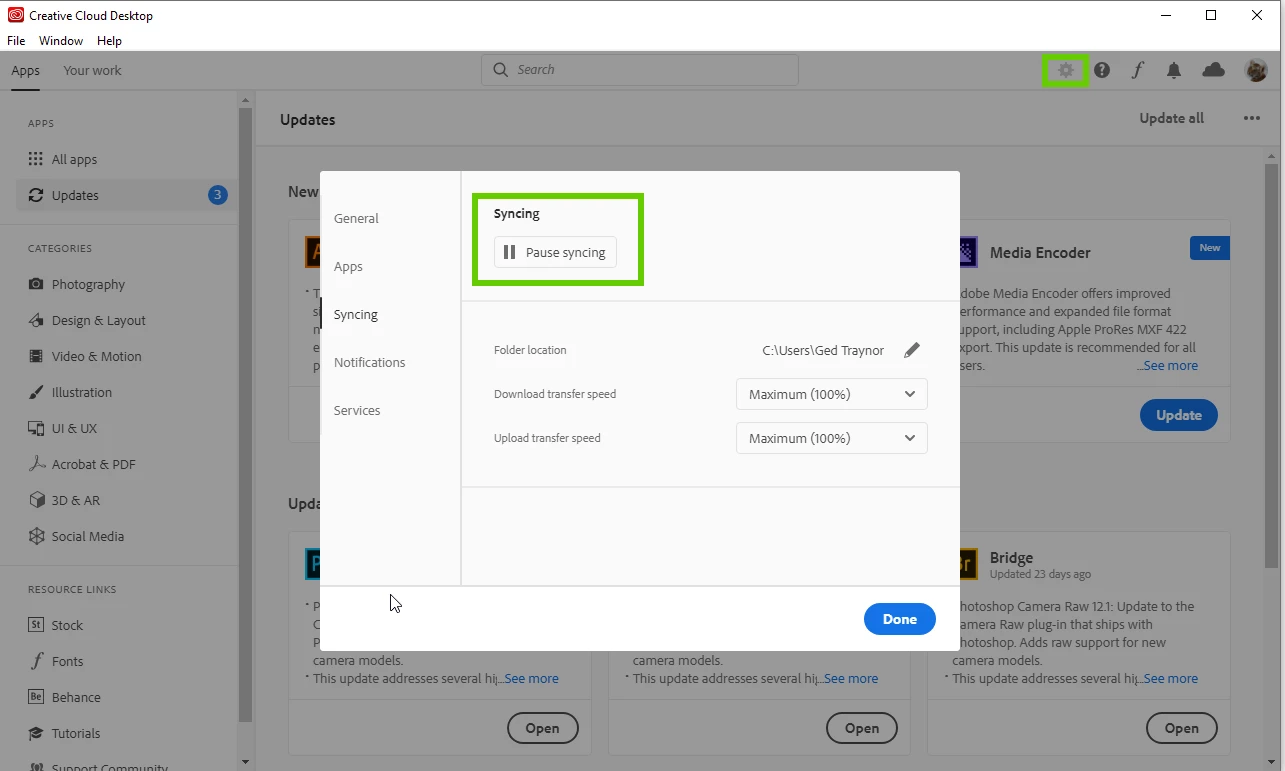
Task: Click the Done button
Action: [x=900, y=619]
